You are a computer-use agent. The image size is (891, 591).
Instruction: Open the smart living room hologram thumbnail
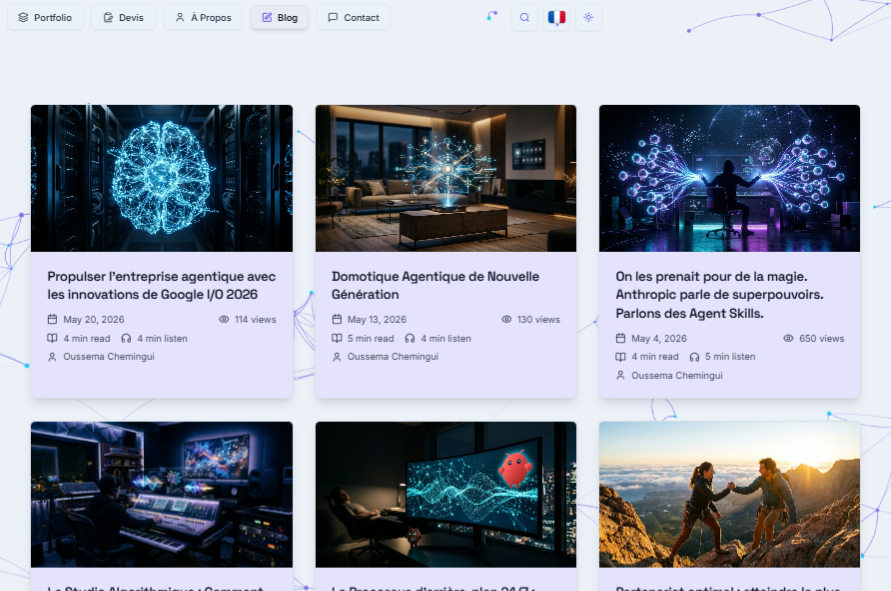(446, 178)
